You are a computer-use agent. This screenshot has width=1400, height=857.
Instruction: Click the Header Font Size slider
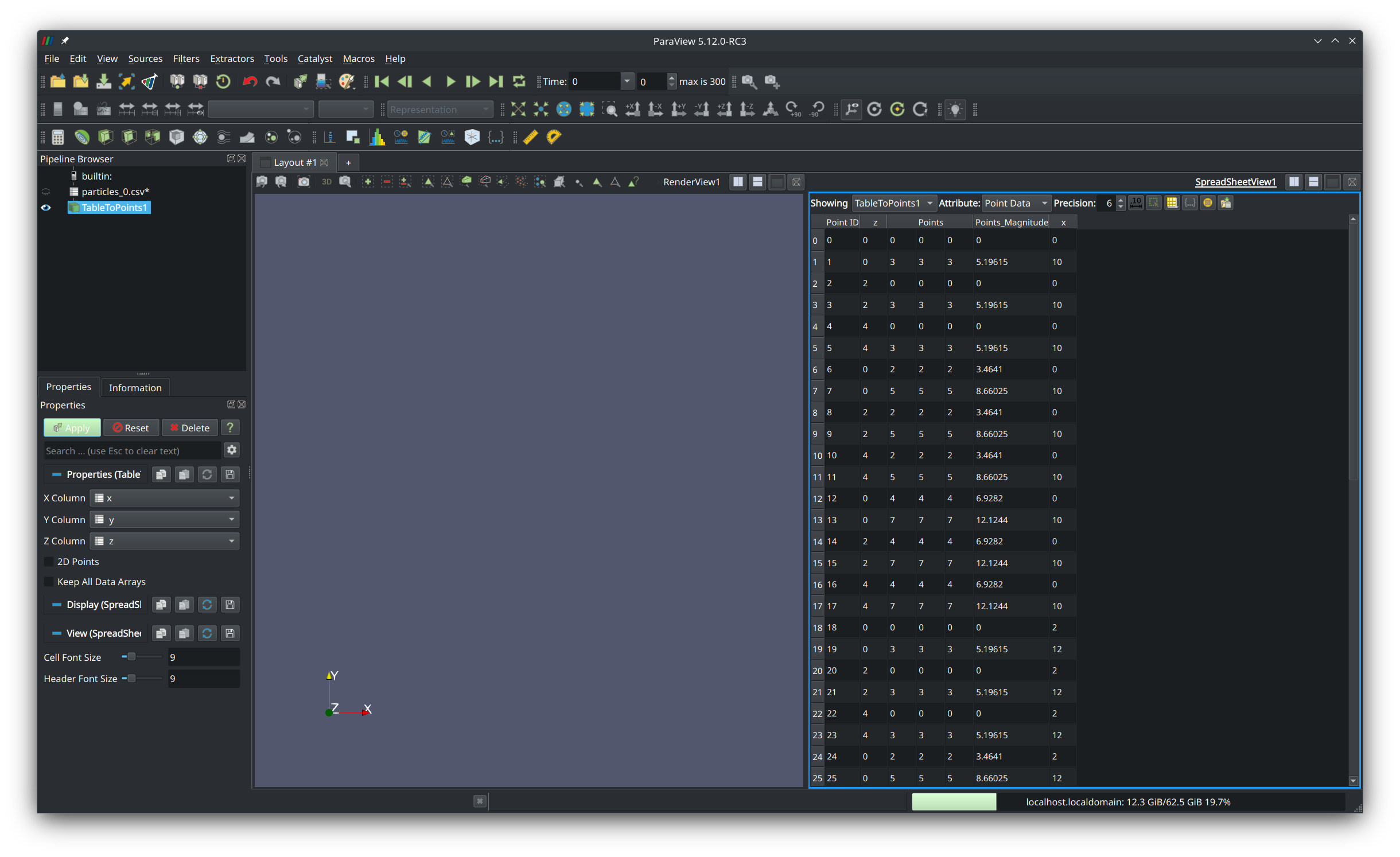click(x=142, y=678)
